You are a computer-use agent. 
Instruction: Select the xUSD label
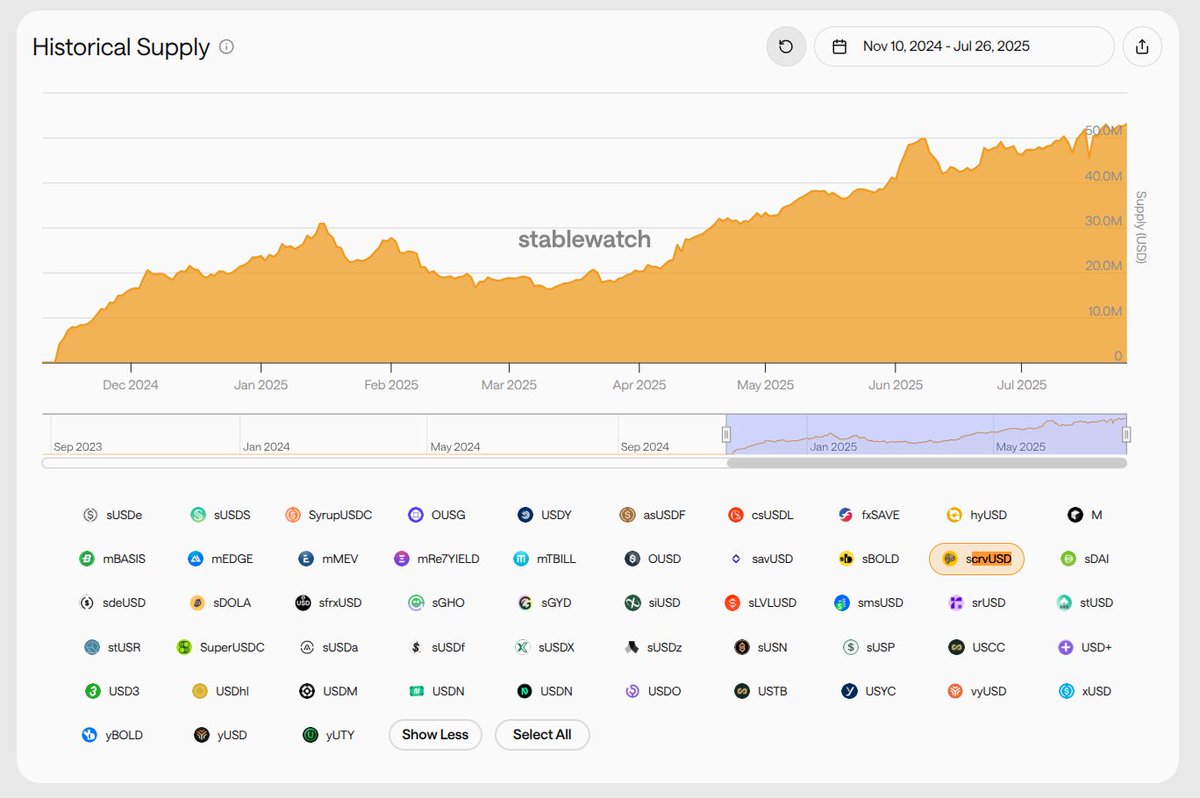coord(1097,691)
